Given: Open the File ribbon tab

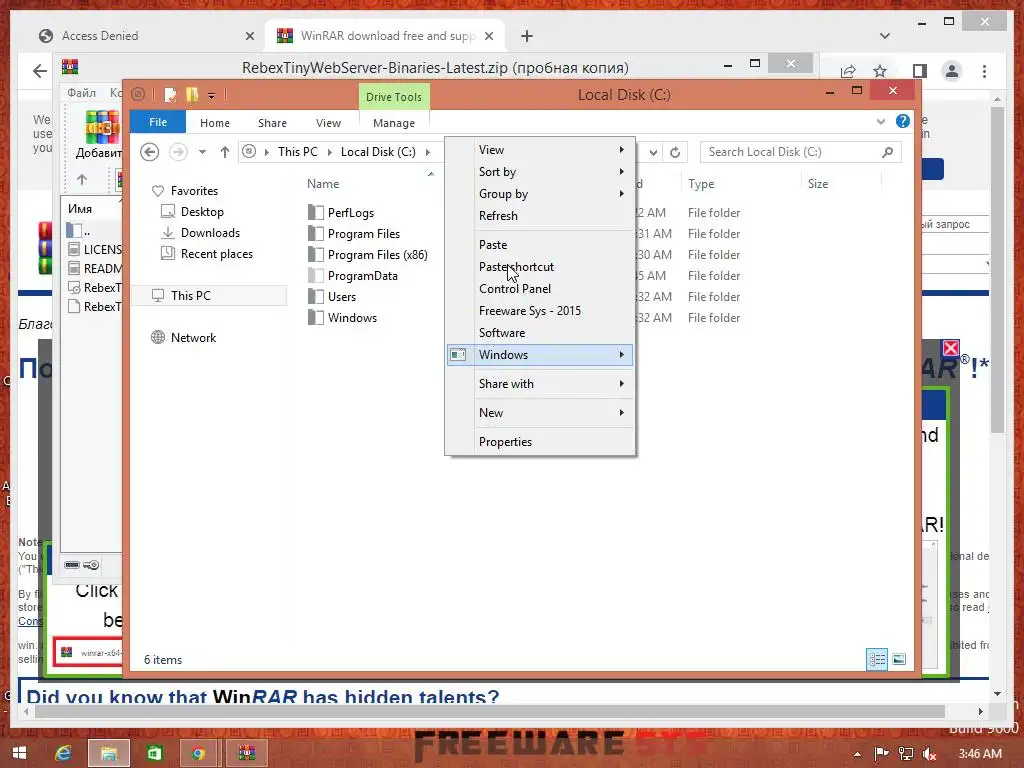Looking at the screenshot, I should [x=158, y=122].
